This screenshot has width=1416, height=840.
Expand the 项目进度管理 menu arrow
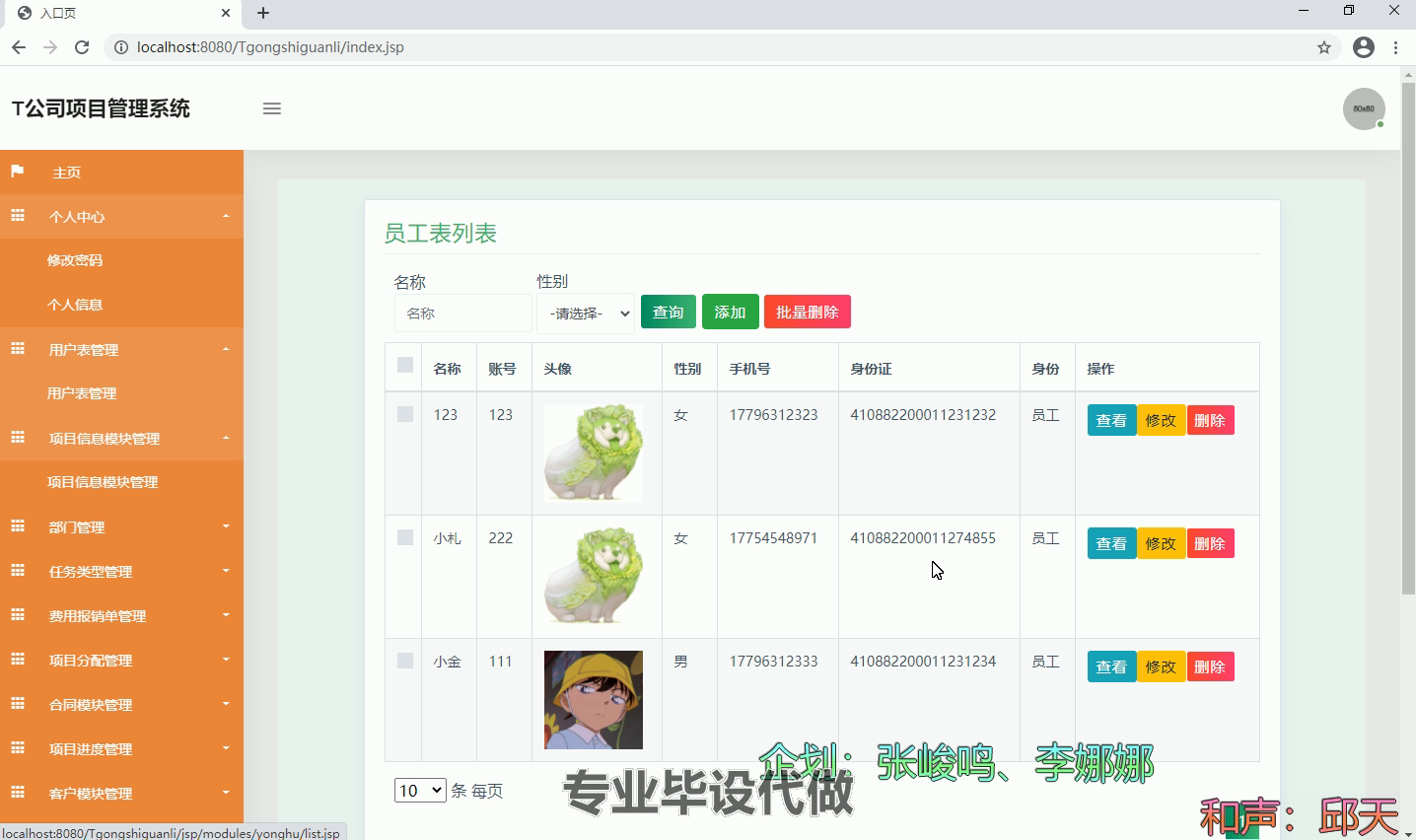226,748
